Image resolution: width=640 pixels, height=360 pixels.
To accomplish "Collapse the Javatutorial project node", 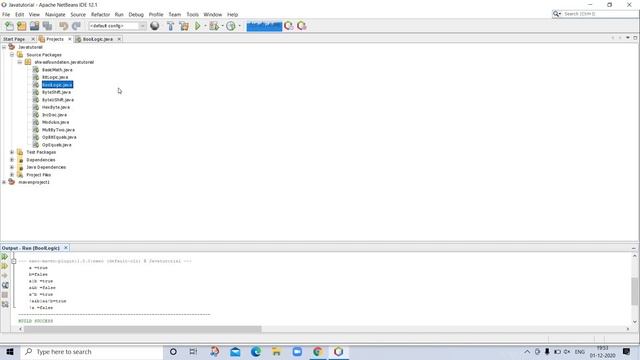I will pos(4,47).
